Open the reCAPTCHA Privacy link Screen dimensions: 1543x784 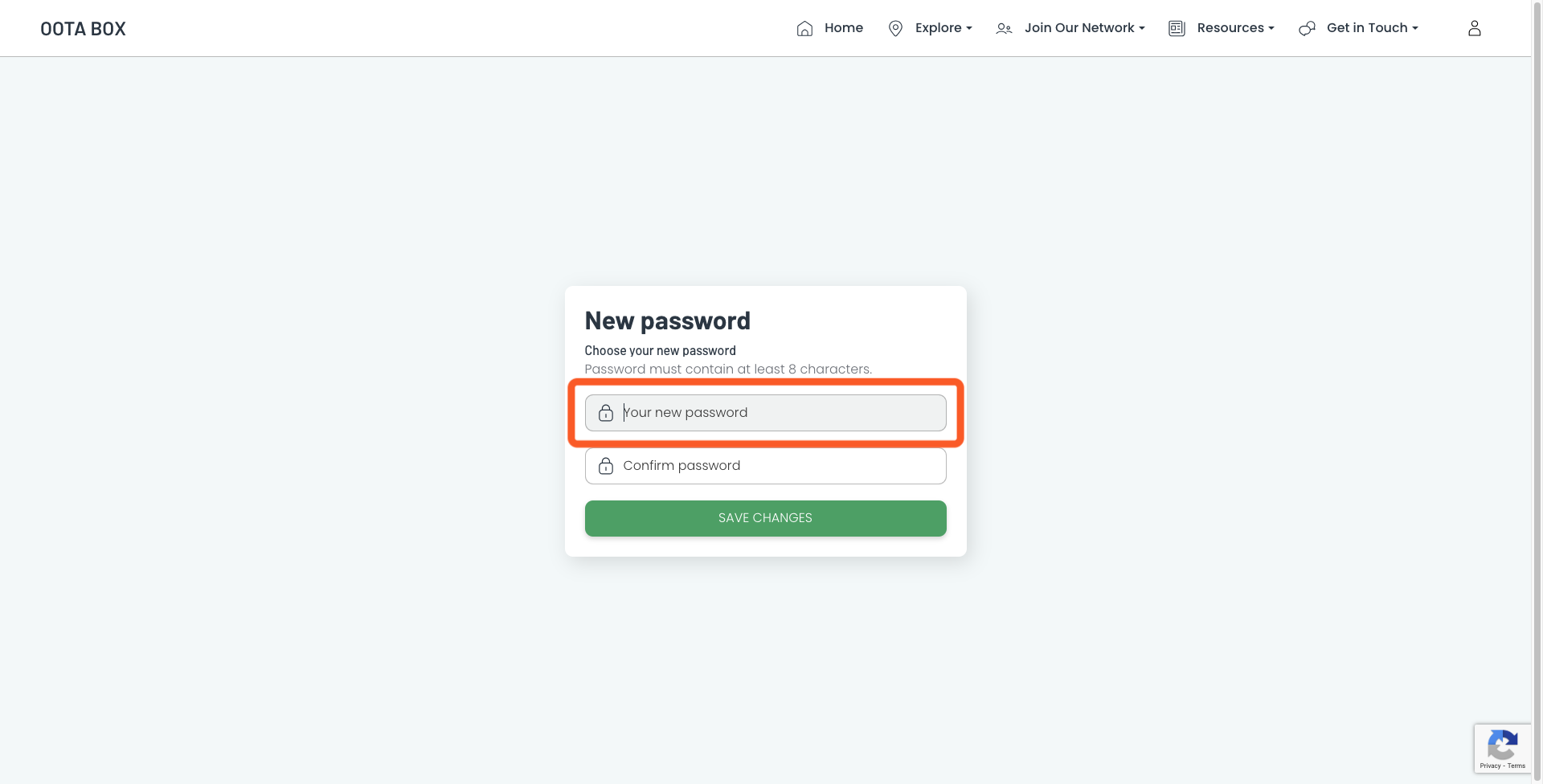(x=1490, y=766)
